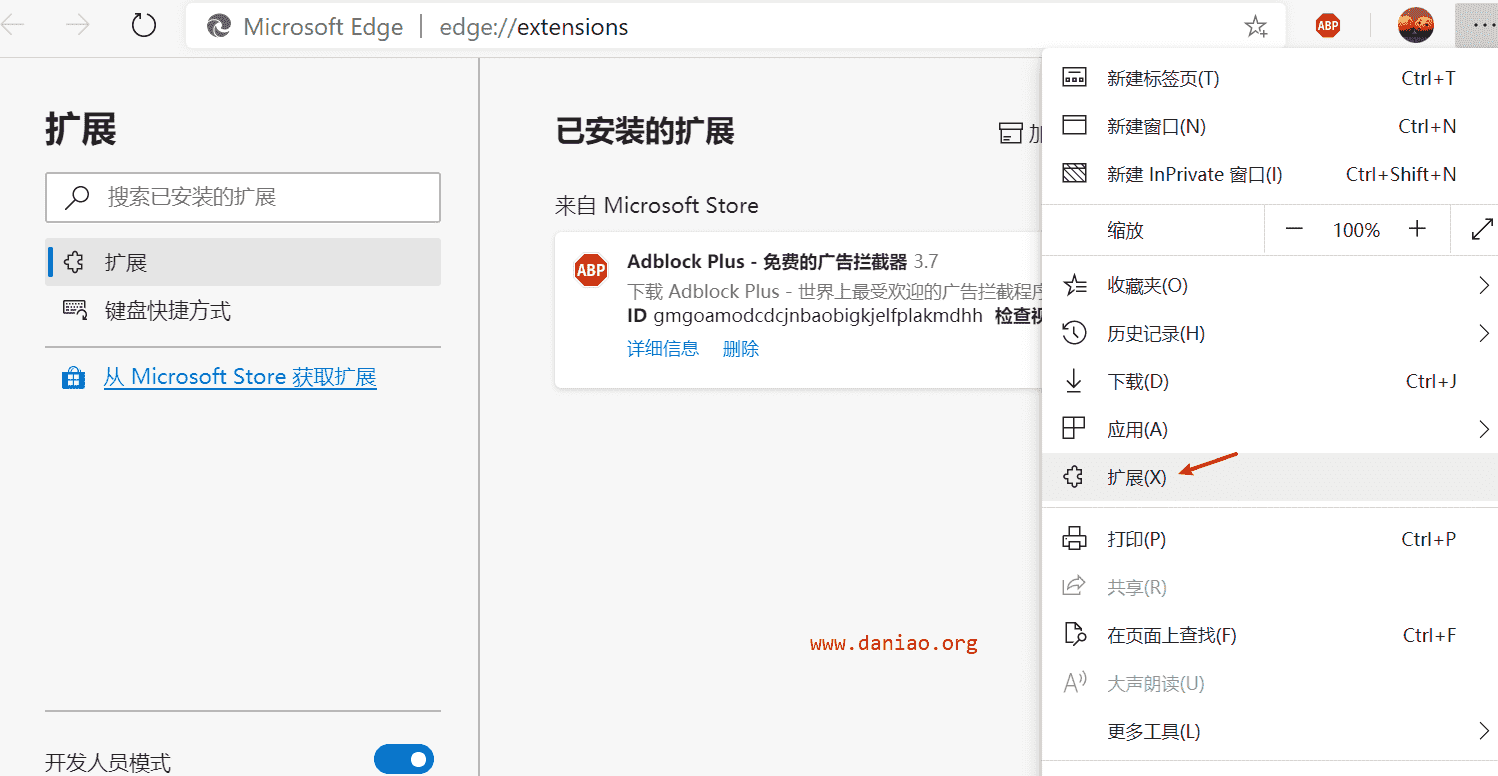Click the ABP logo in extension card
This screenshot has width=1498, height=776.
[x=591, y=270]
